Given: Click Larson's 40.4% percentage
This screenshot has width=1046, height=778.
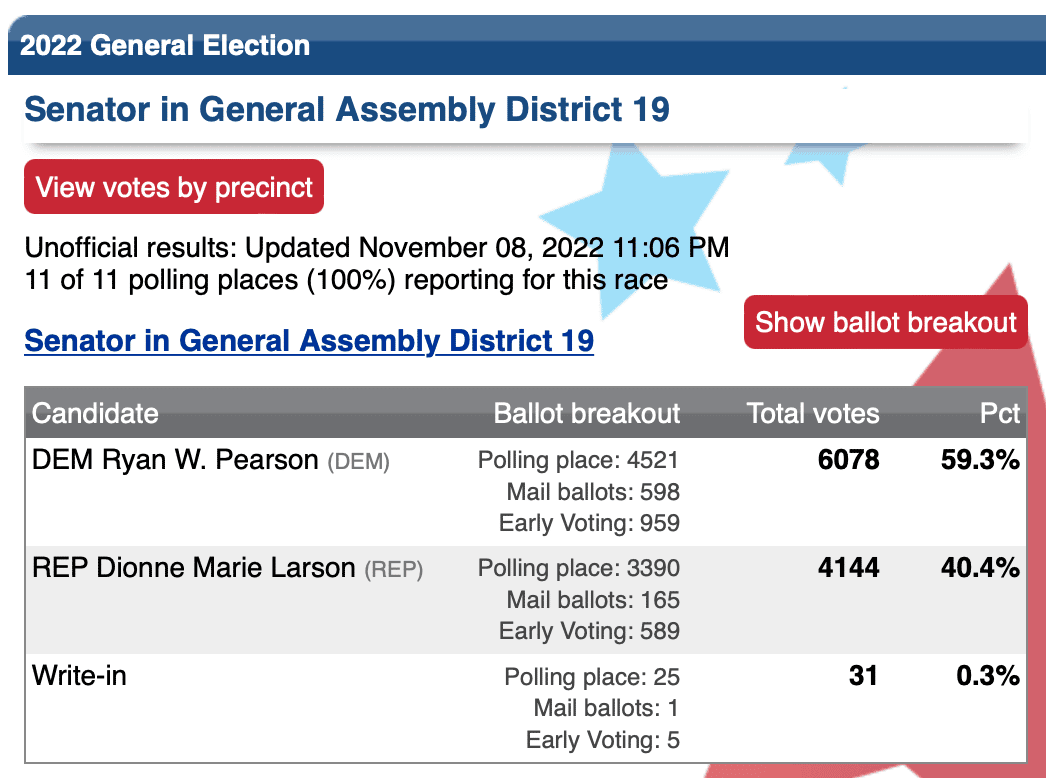Looking at the screenshot, I should pos(981,568).
